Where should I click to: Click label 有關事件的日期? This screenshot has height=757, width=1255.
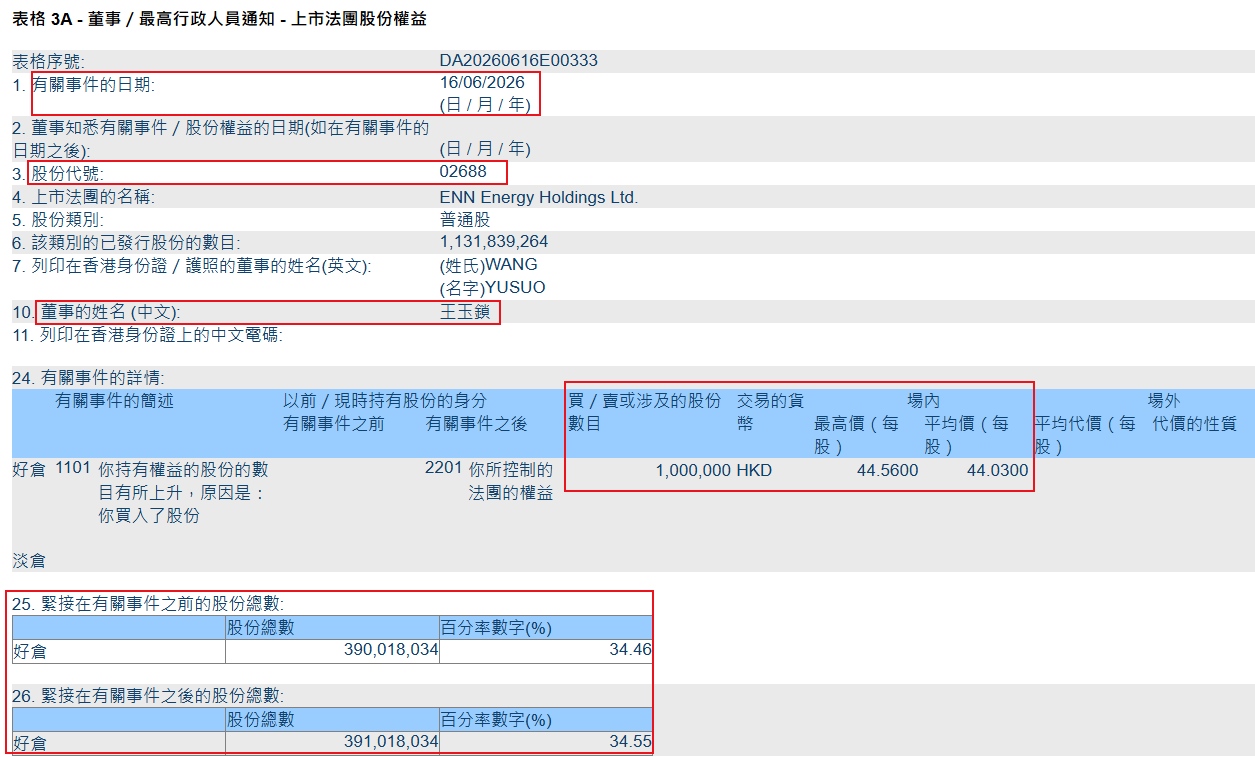click(x=93, y=85)
